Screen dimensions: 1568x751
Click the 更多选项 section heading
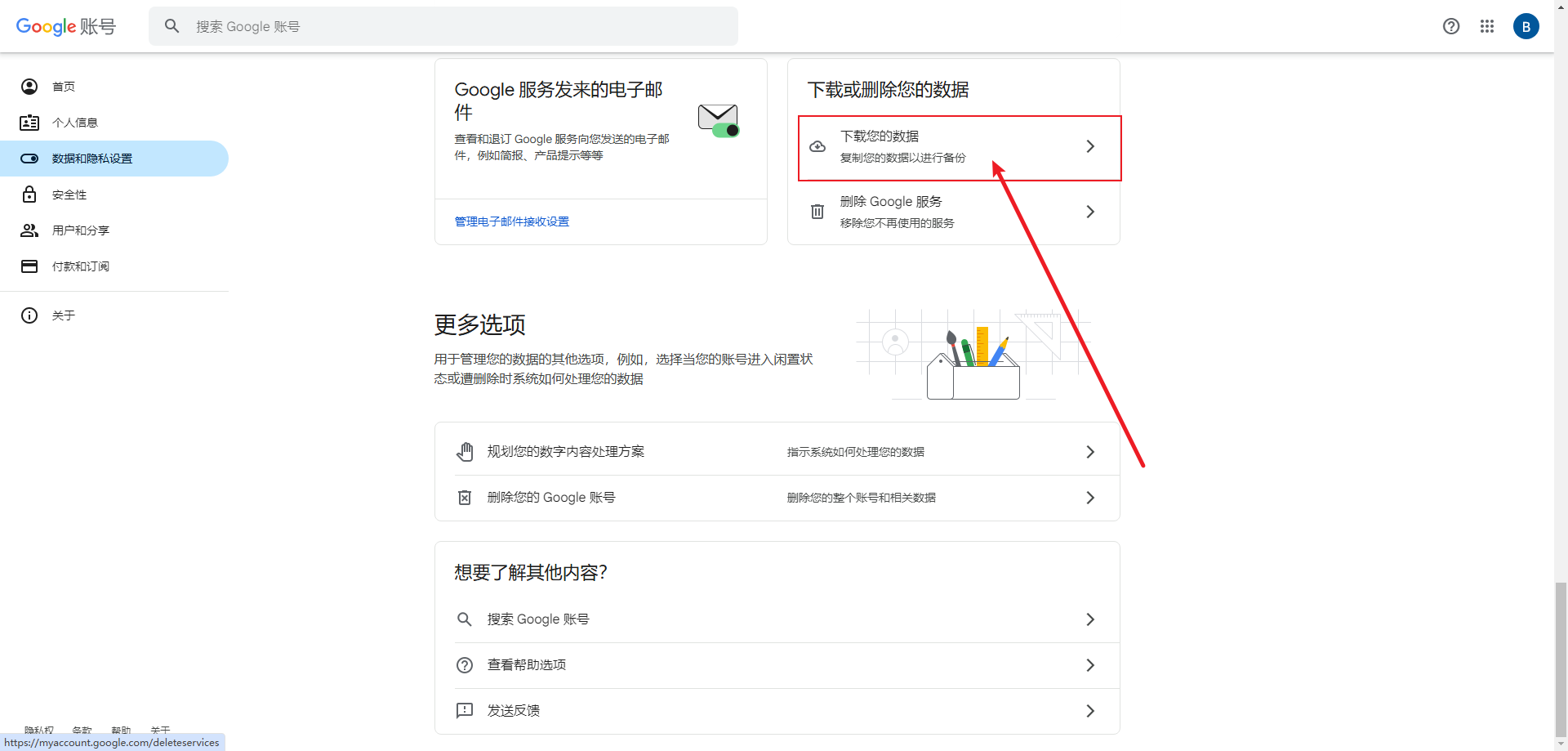[x=480, y=324]
